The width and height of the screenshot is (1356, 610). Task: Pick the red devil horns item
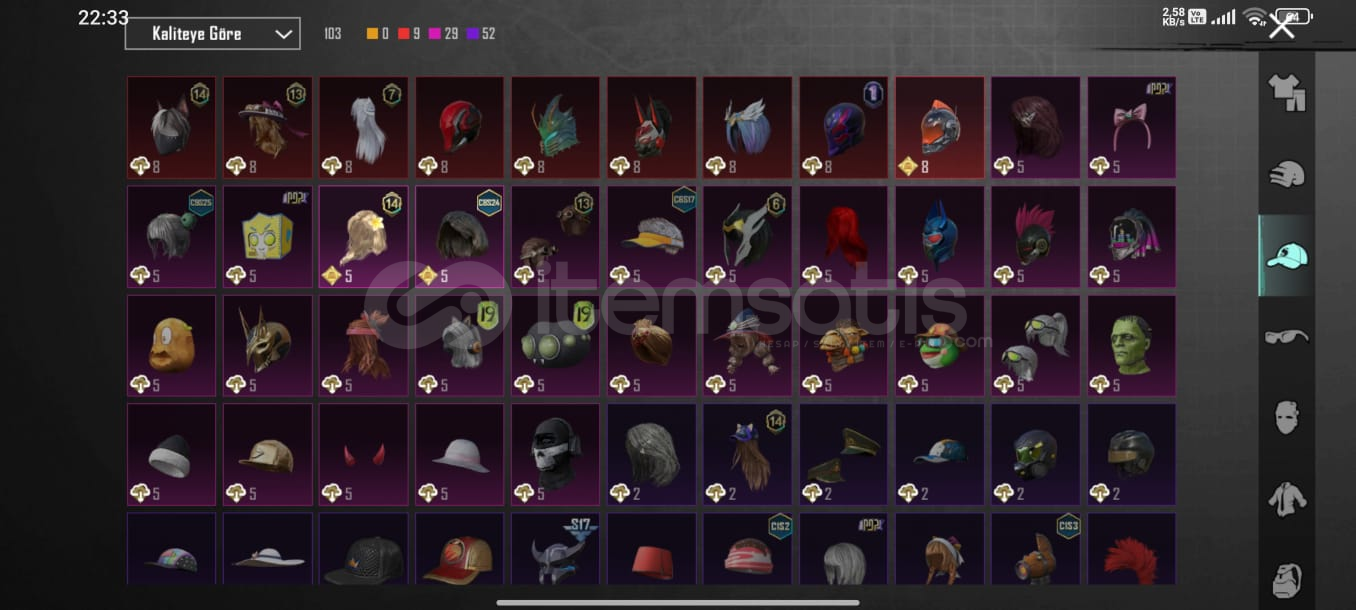point(363,453)
